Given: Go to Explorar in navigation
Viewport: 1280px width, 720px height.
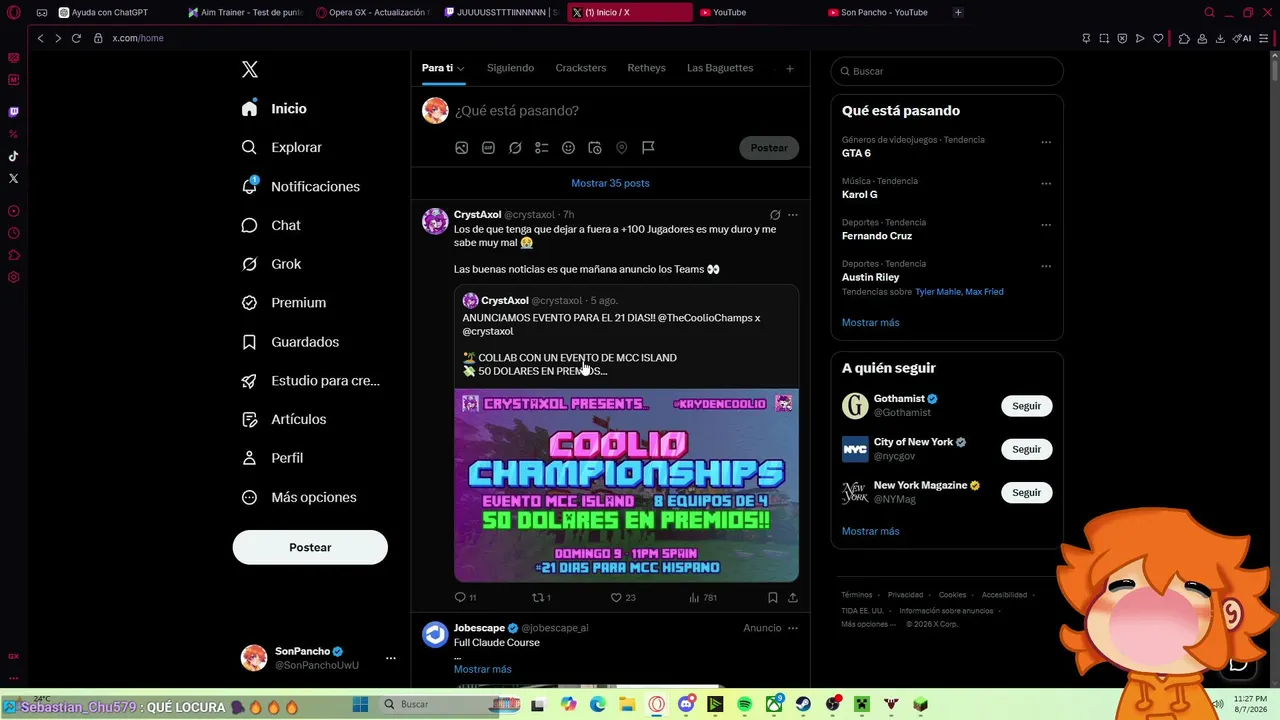Looking at the screenshot, I should point(283,147).
